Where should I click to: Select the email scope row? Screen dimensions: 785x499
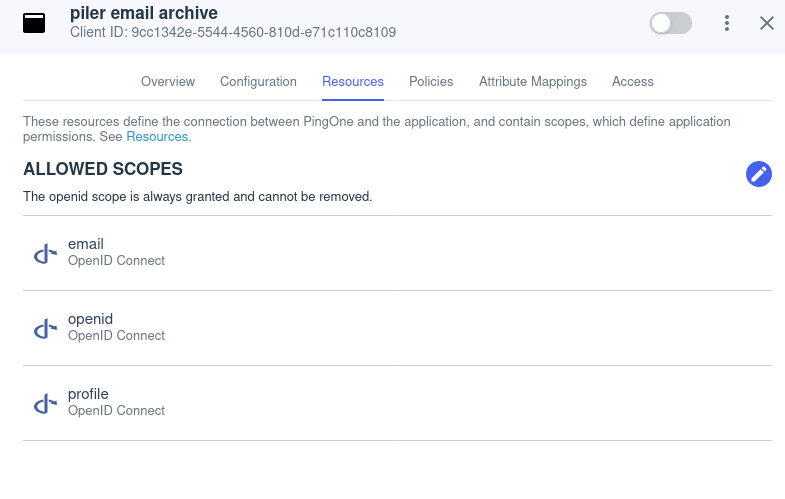click(396, 253)
